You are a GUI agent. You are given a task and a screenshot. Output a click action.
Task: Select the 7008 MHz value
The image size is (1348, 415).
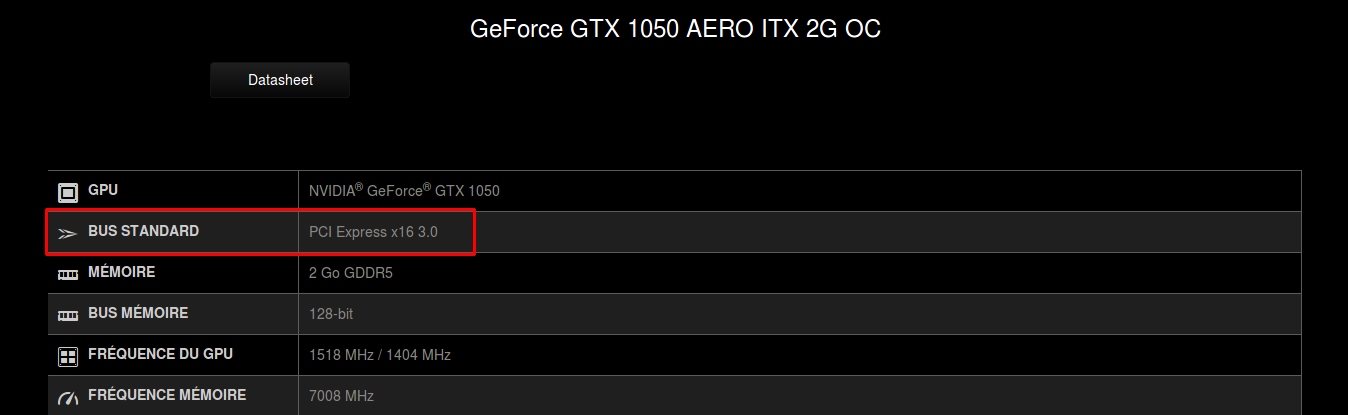(342, 396)
